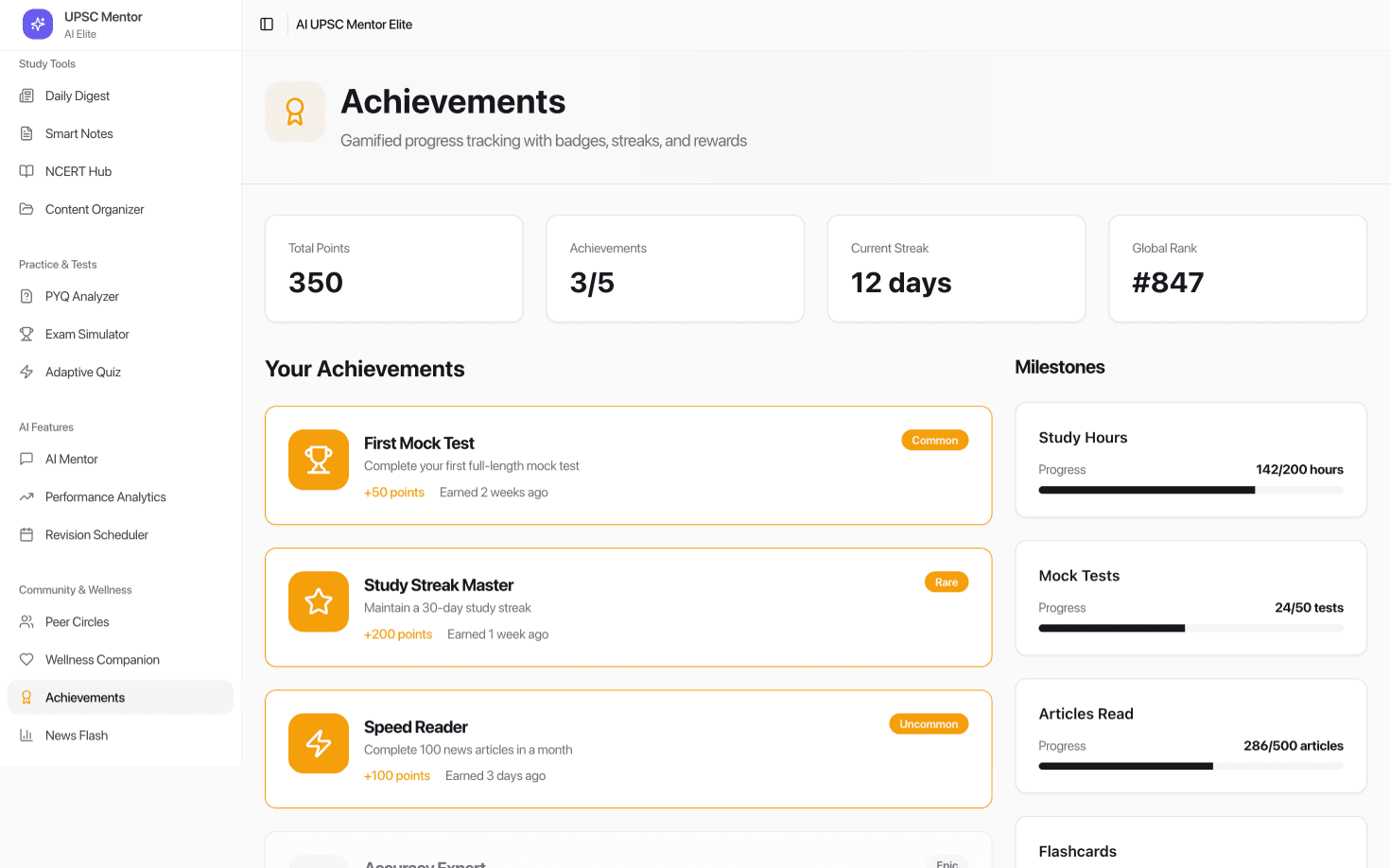Screen dimensions: 1390x868
Task: Click the Global Rank #847 card
Action: click(1238, 269)
